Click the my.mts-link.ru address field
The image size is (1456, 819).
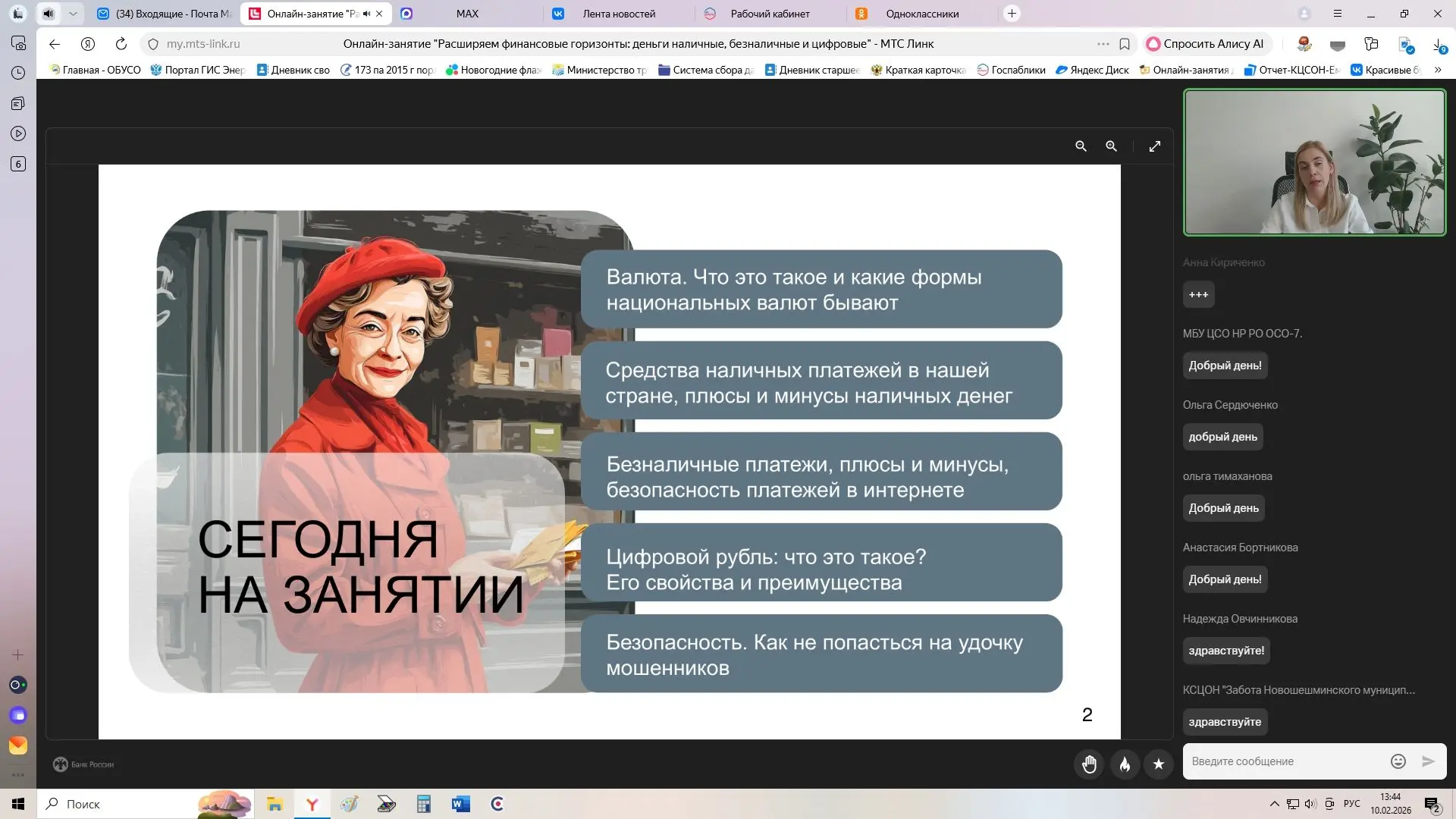[203, 44]
